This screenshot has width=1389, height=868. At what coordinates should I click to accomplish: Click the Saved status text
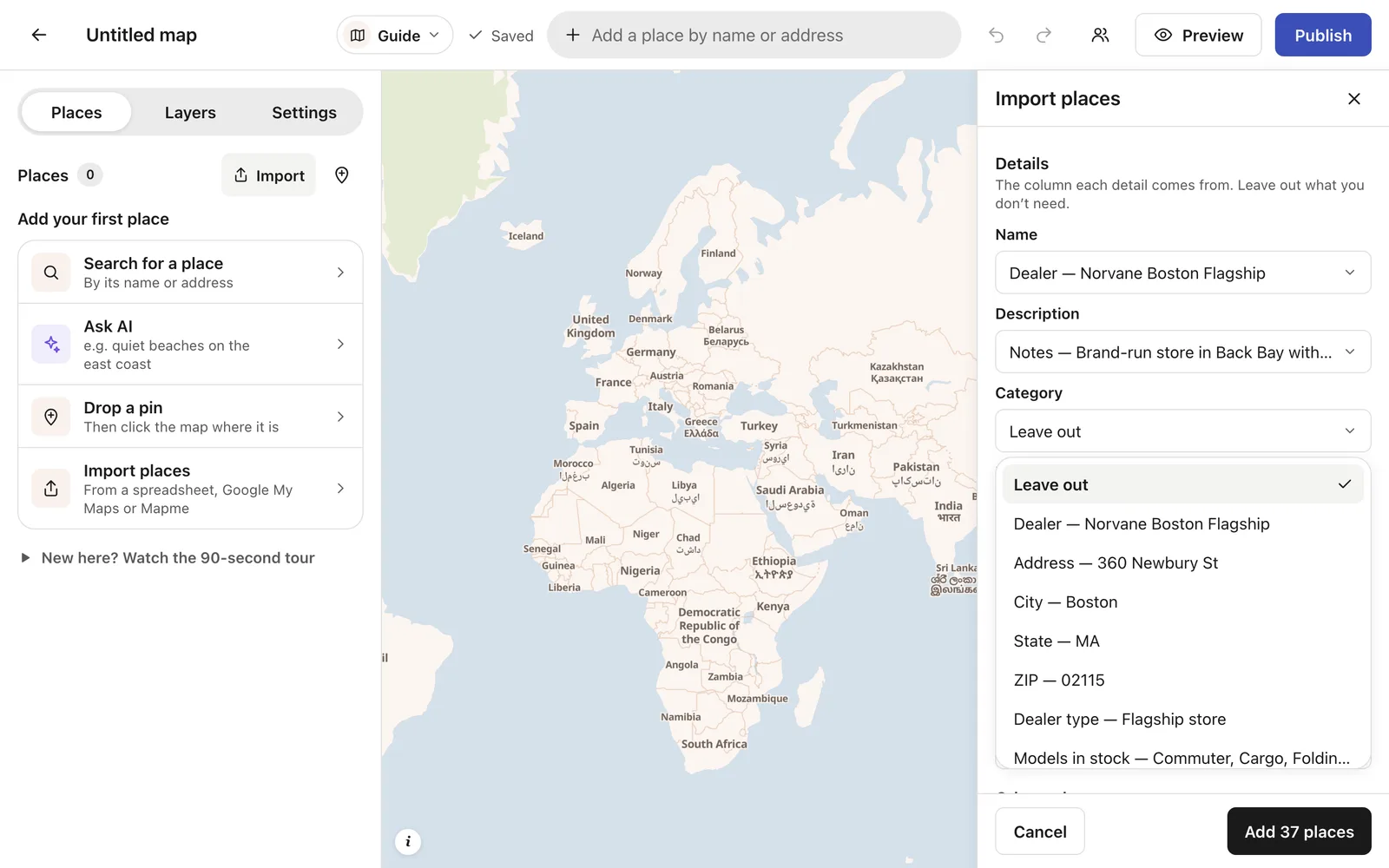pyautogui.click(x=512, y=36)
